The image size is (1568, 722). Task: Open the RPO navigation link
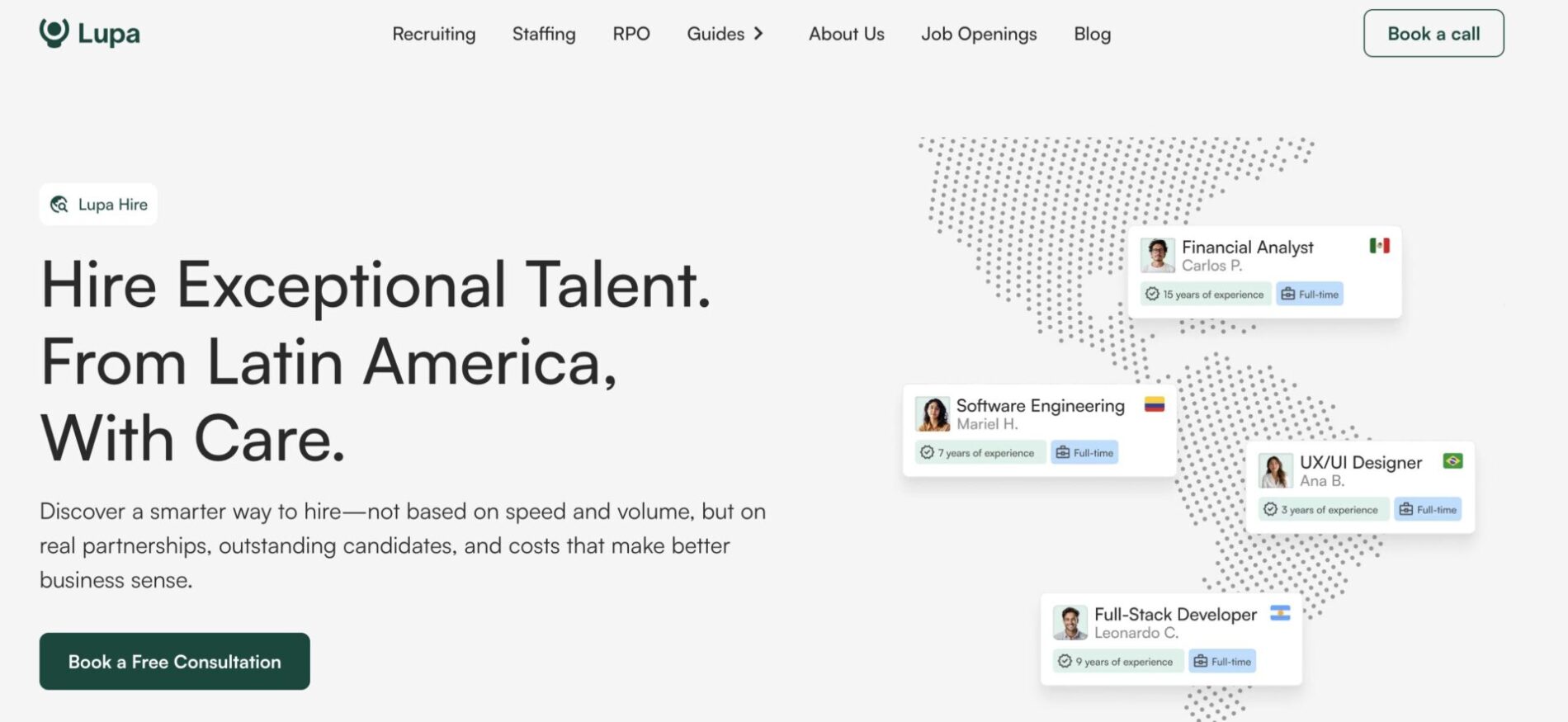(x=631, y=34)
